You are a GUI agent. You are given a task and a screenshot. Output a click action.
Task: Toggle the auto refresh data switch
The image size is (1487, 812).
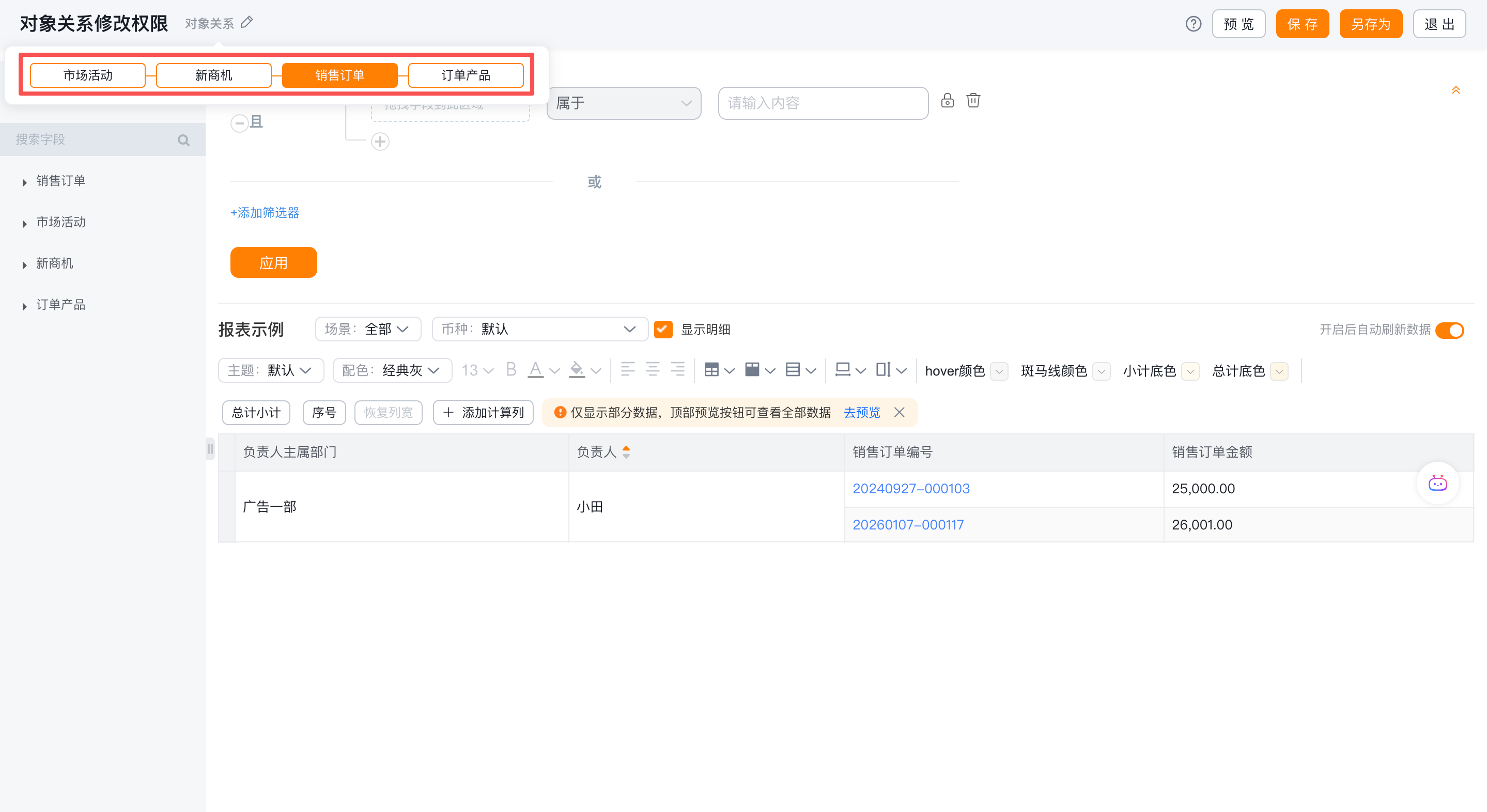1450,330
